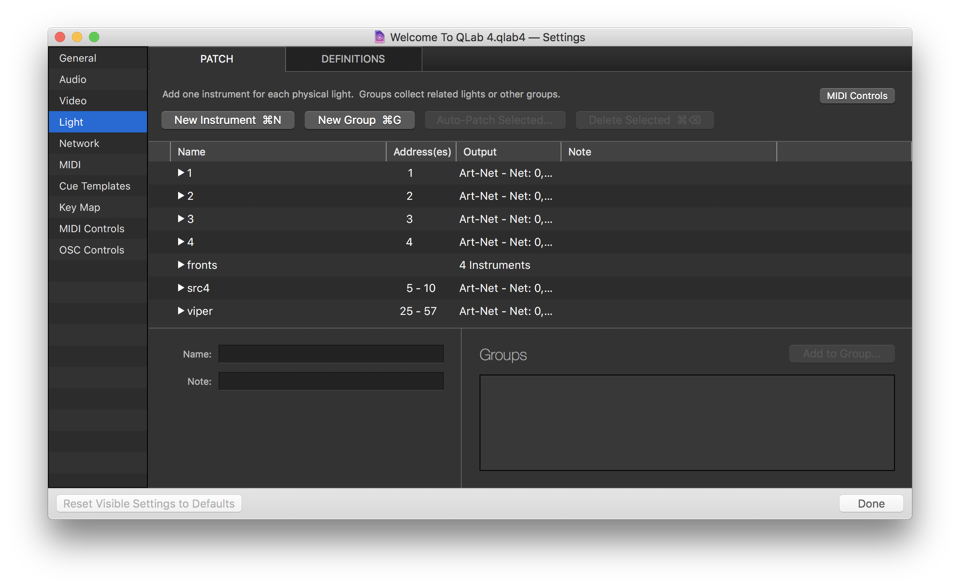Go to Network settings in sidebar

[x=79, y=143]
